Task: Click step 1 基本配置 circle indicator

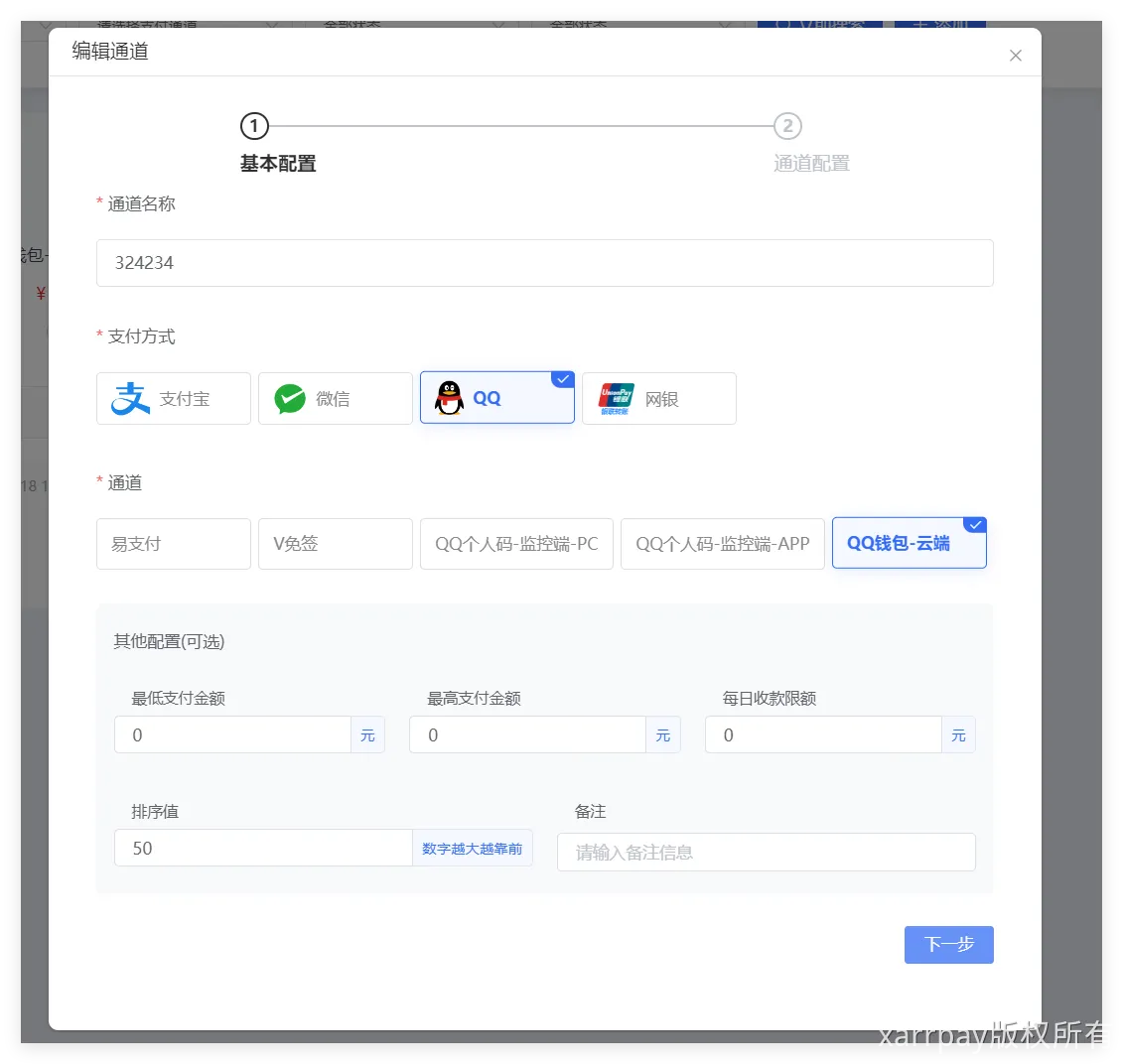Action: [x=254, y=126]
